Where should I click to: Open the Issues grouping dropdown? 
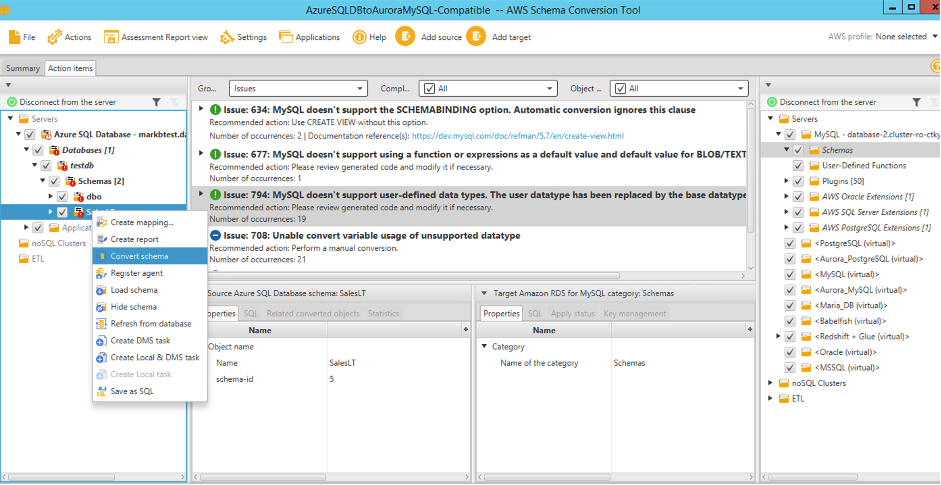[x=298, y=88]
